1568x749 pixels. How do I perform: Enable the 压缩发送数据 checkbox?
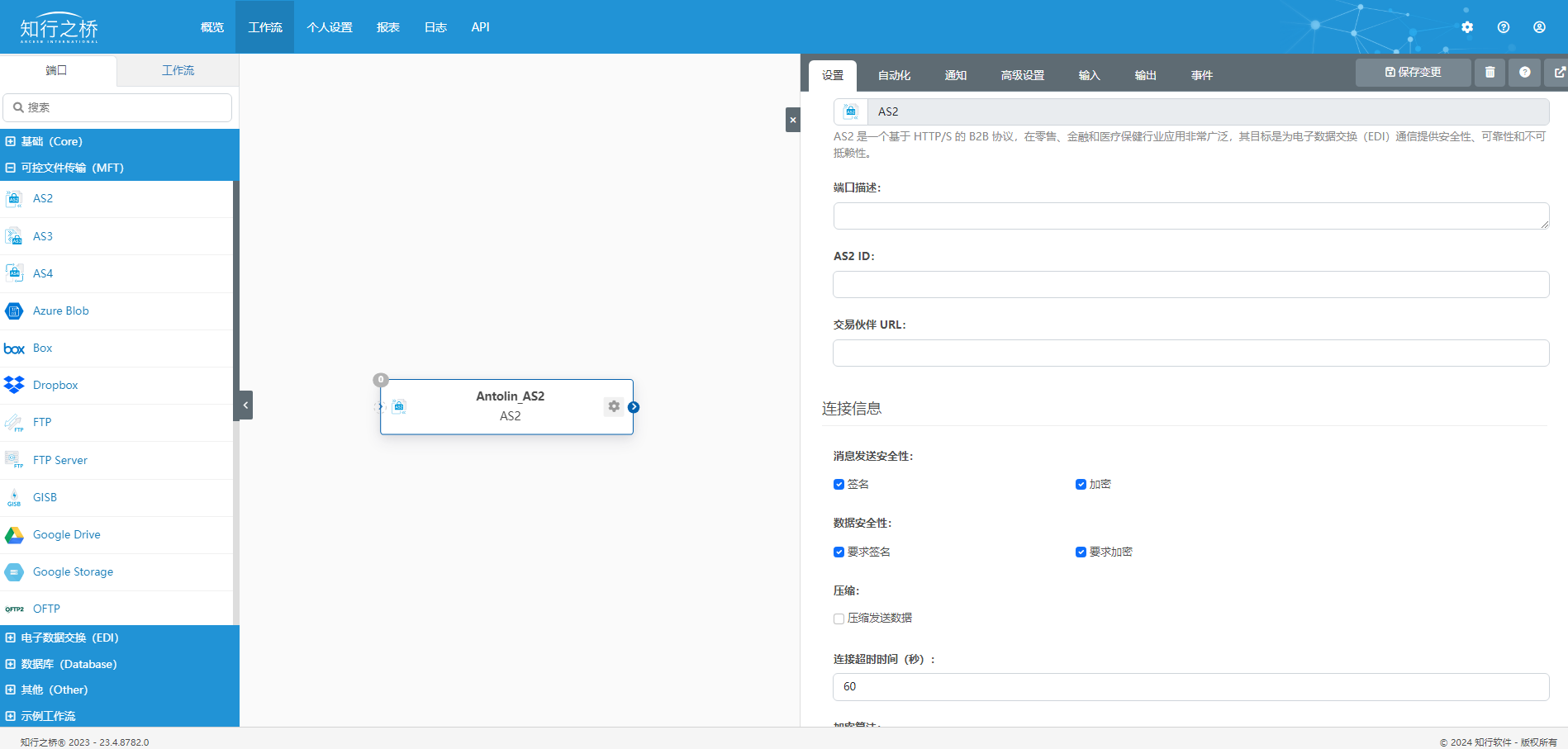click(839, 619)
